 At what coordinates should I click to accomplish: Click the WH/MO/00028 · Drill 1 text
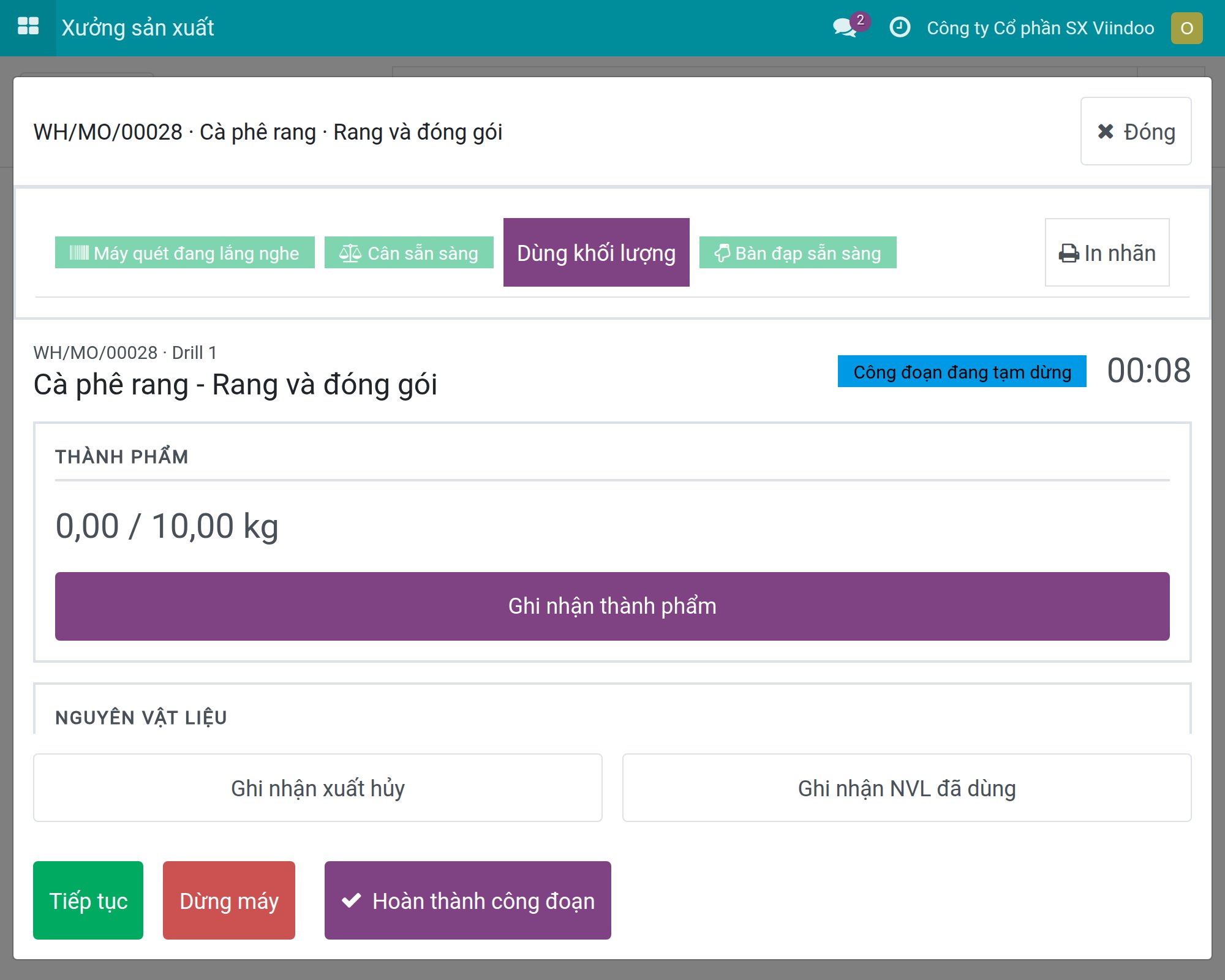[125, 353]
